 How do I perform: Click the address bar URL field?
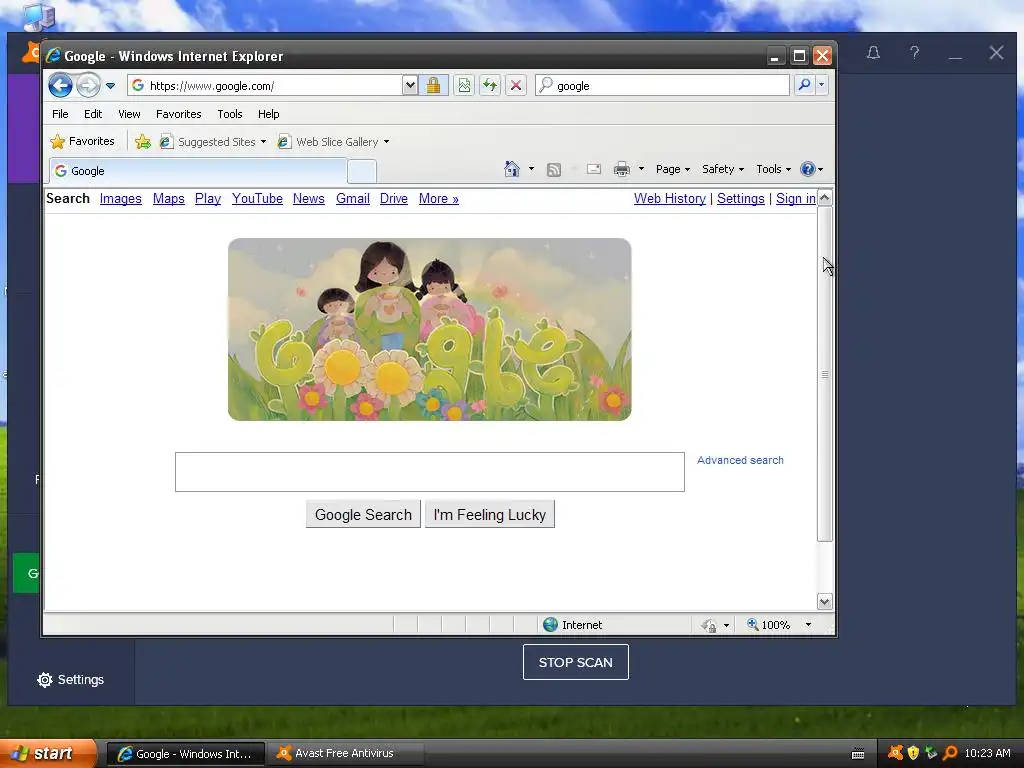[x=266, y=86]
